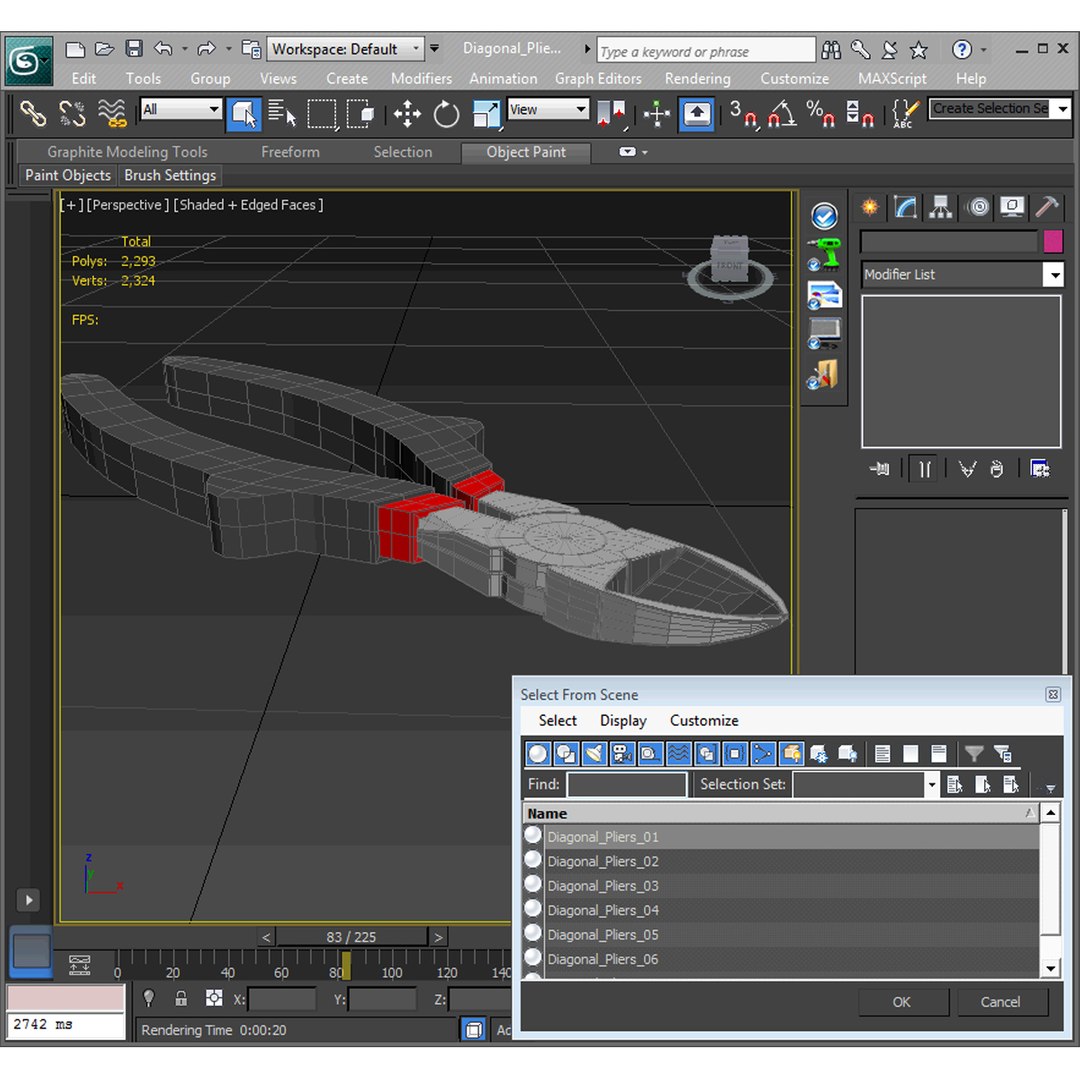Click Cancel in Select From Scene
Image resolution: width=1080 pixels, height=1080 pixels.
[x=1000, y=1001]
